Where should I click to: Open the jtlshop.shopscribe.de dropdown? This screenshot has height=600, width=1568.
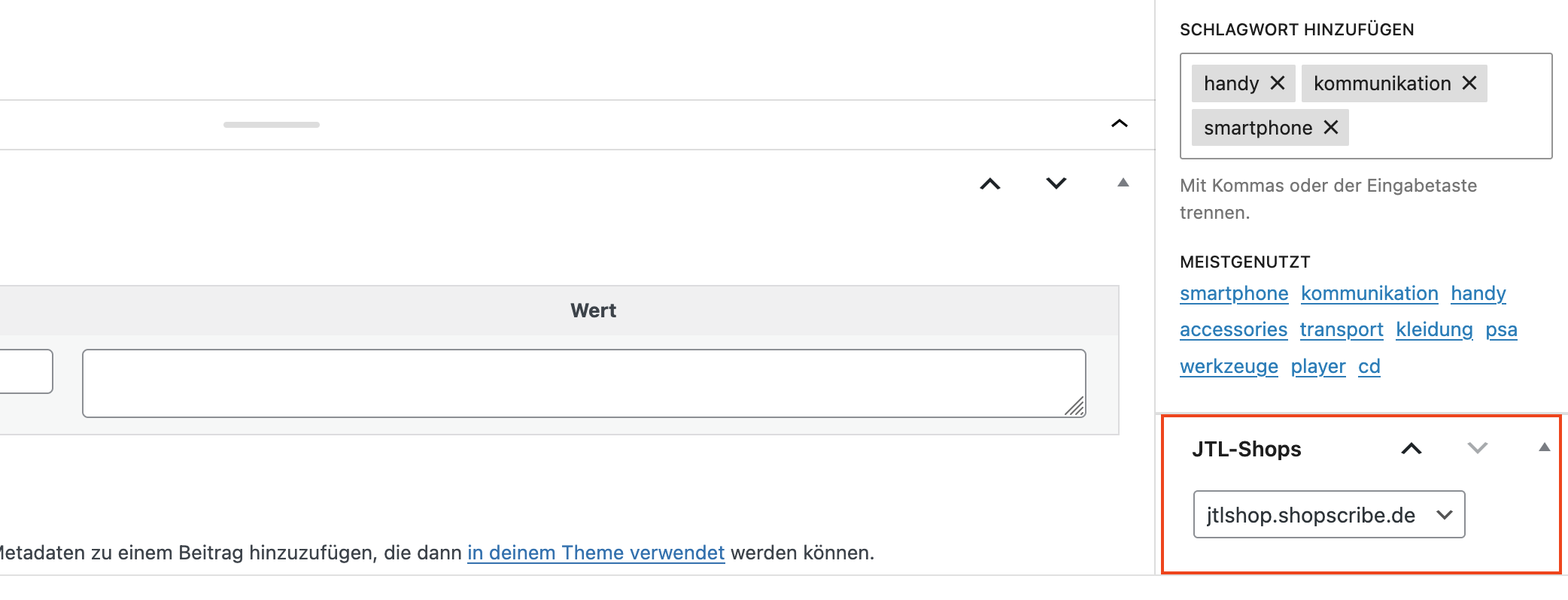click(x=1329, y=515)
